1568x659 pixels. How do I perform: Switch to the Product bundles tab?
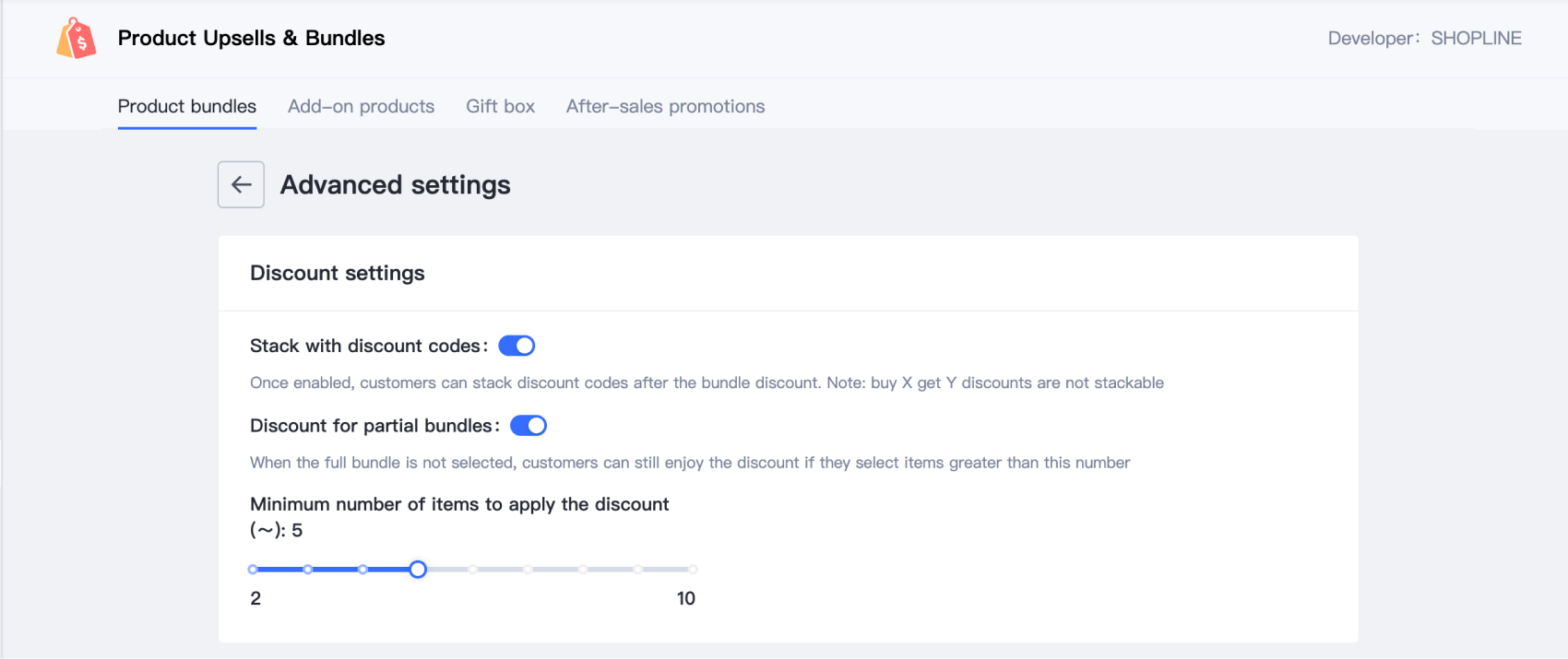(186, 106)
